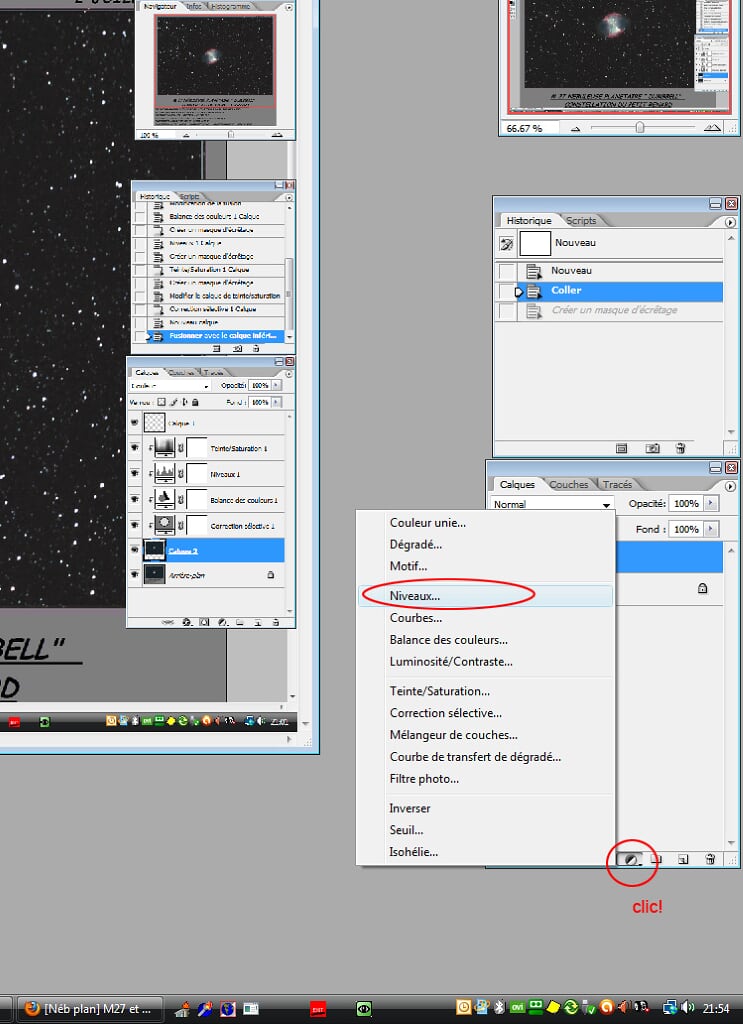Screen dimensions: 743x1024
Task: Choose Luminosité/Contraste... from the adjustment menu
Action: (485, 662)
